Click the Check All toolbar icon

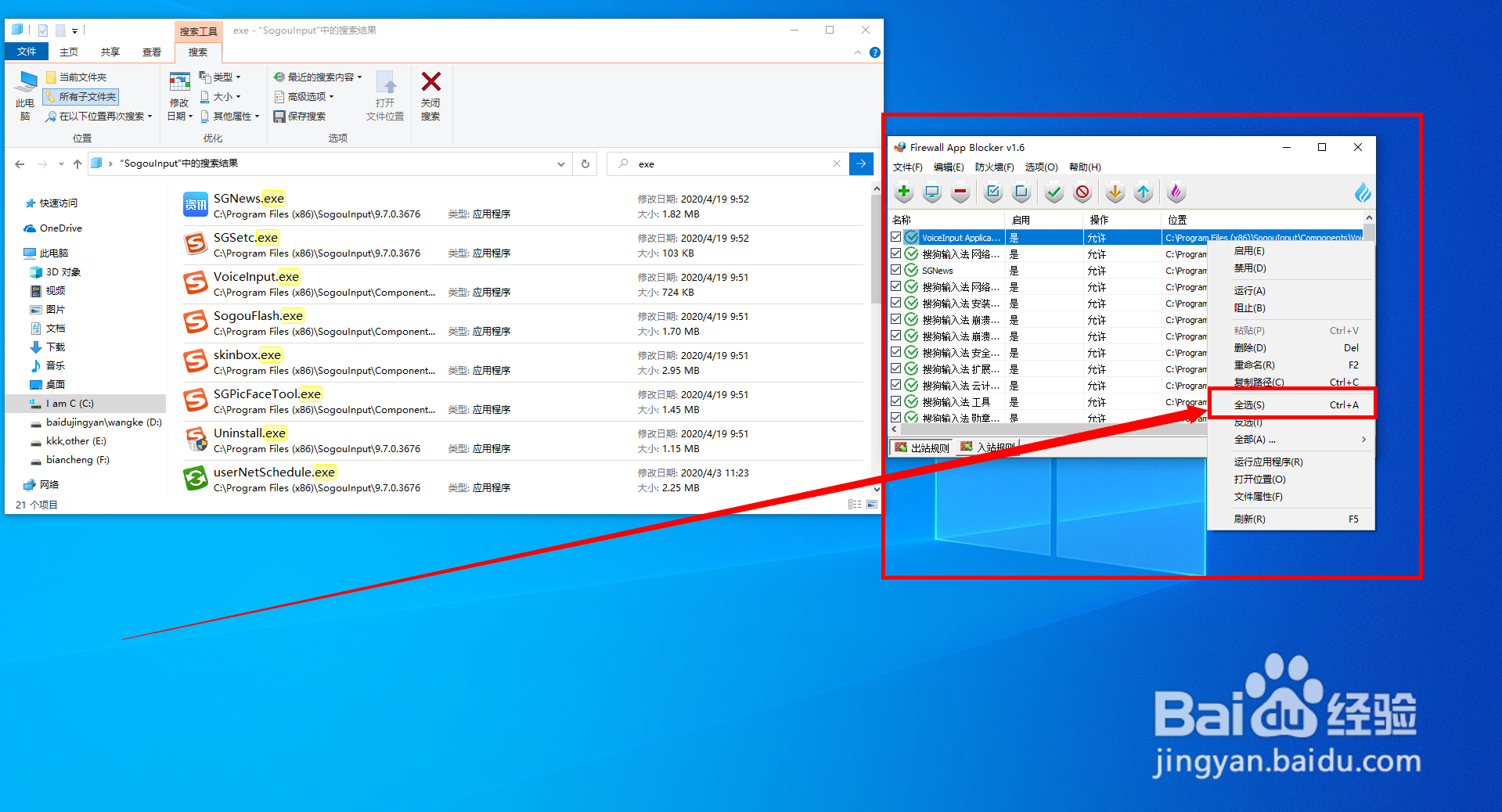(x=993, y=192)
